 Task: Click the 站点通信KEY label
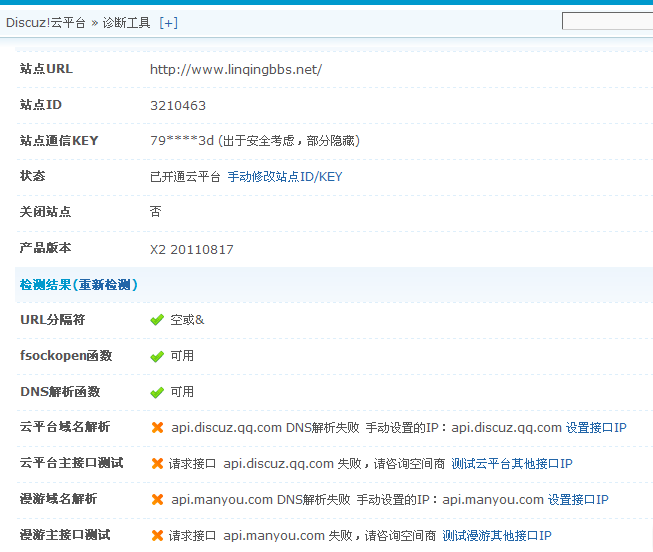tap(59, 140)
